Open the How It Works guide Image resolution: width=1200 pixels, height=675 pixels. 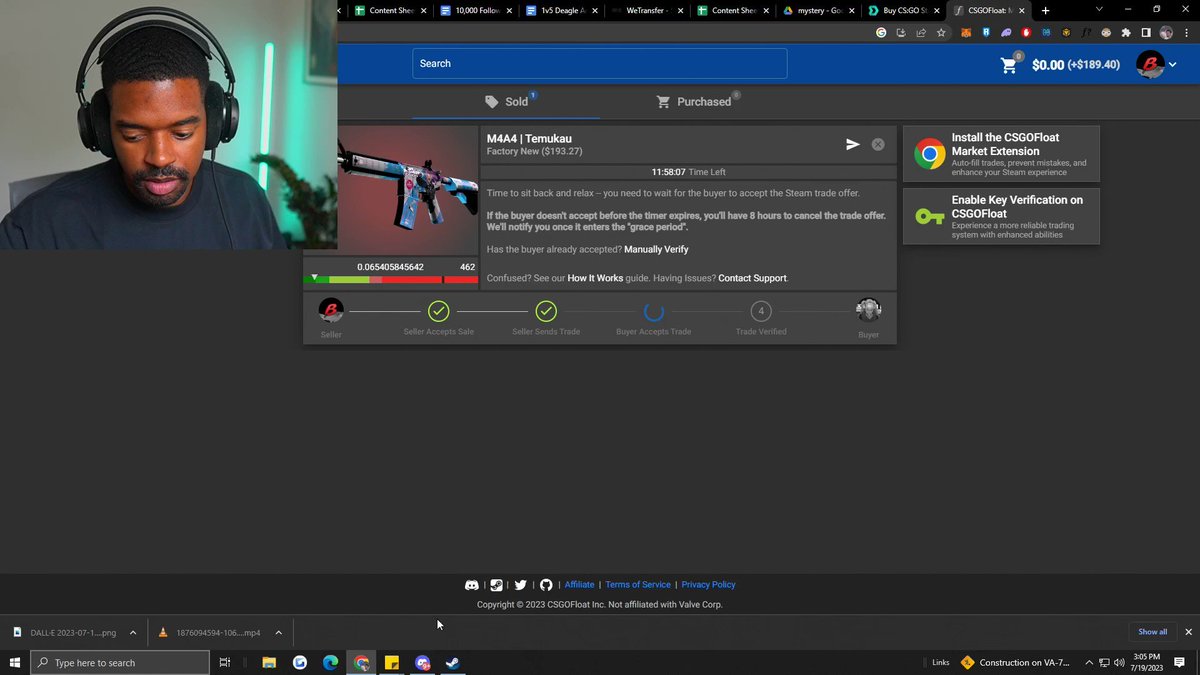tap(595, 278)
